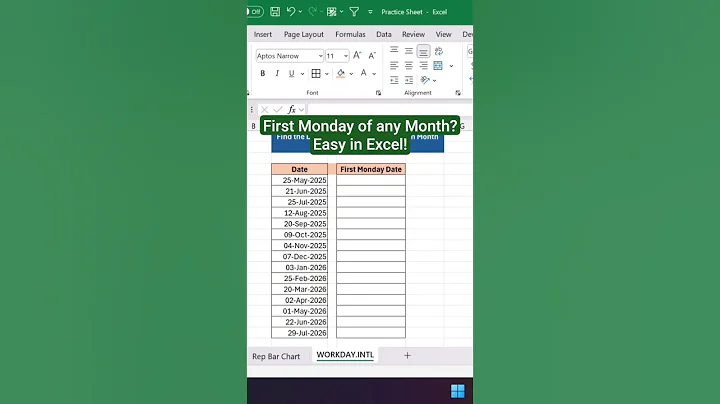The image size is (720, 404).
Task: Expand the Borders options dropdown
Action: click(326, 73)
